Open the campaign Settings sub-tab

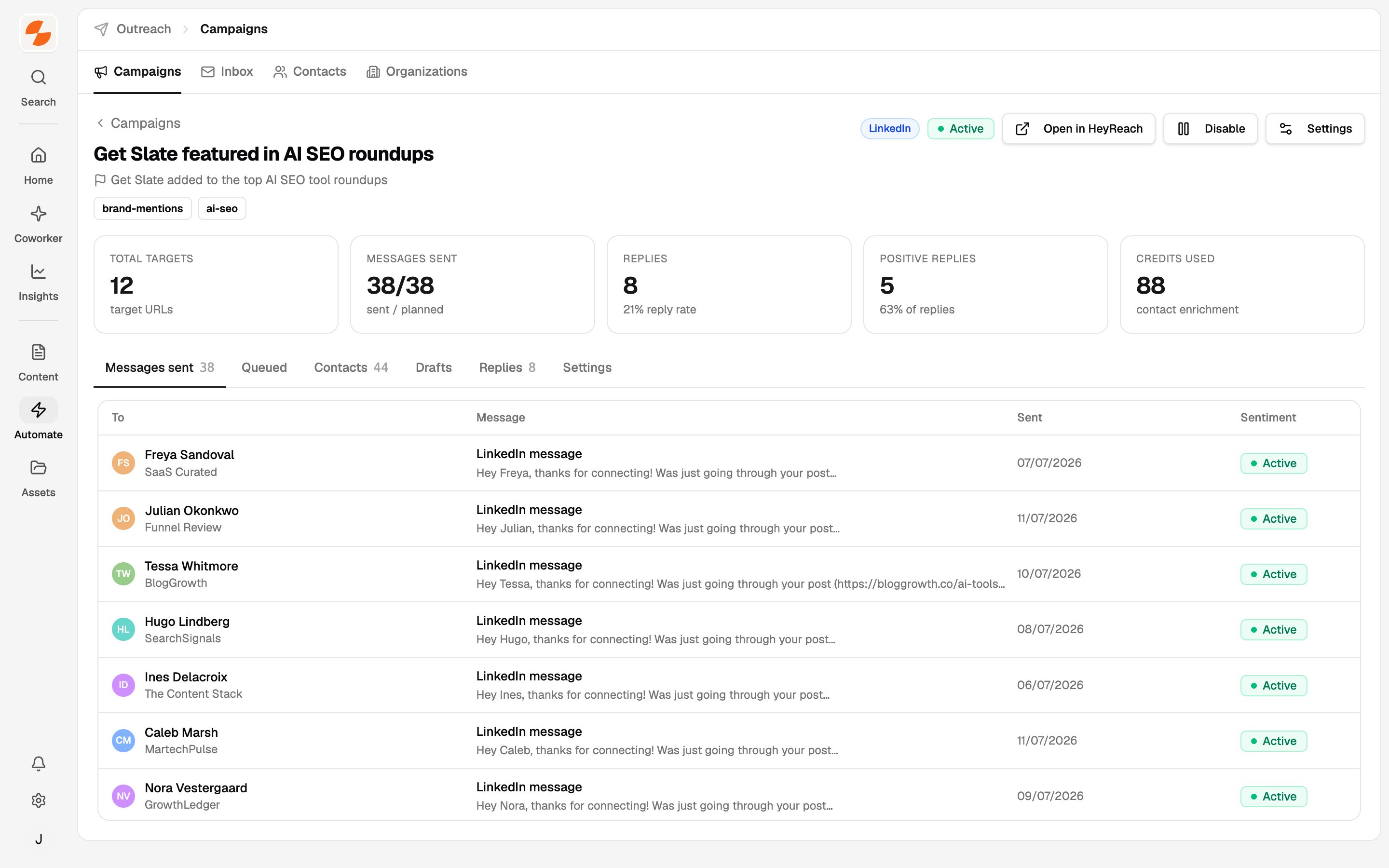coord(587,367)
